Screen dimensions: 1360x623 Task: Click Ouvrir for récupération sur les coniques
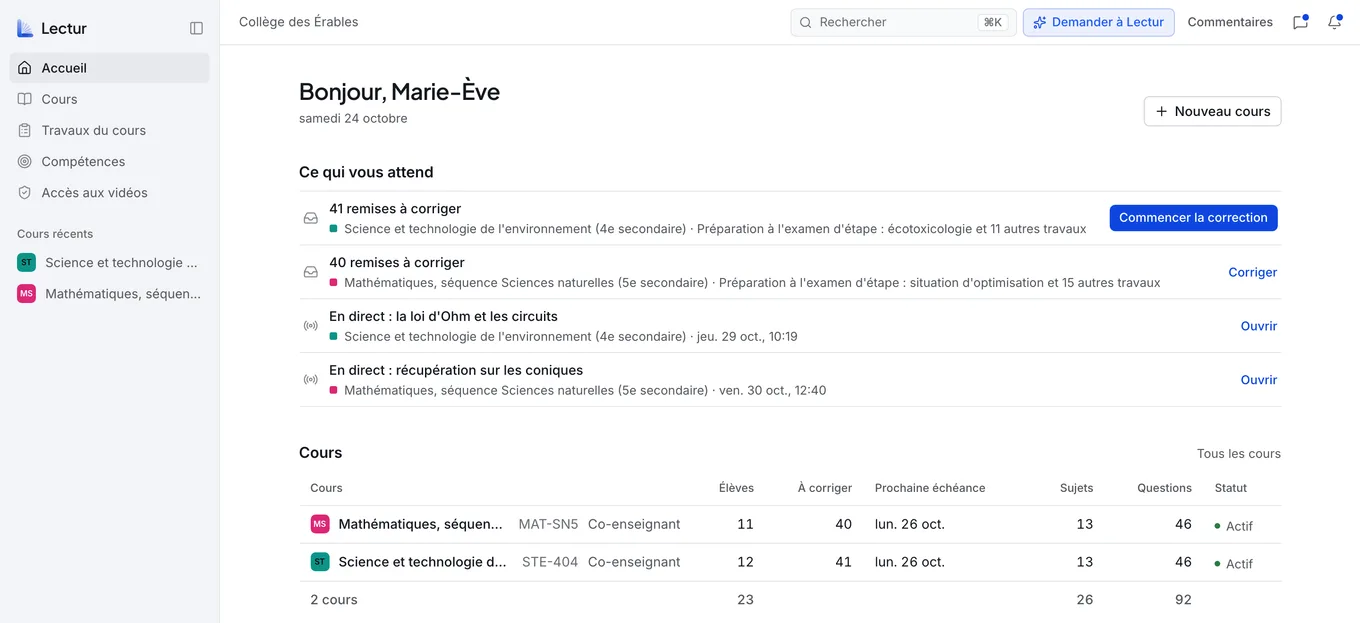point(1258,380)
